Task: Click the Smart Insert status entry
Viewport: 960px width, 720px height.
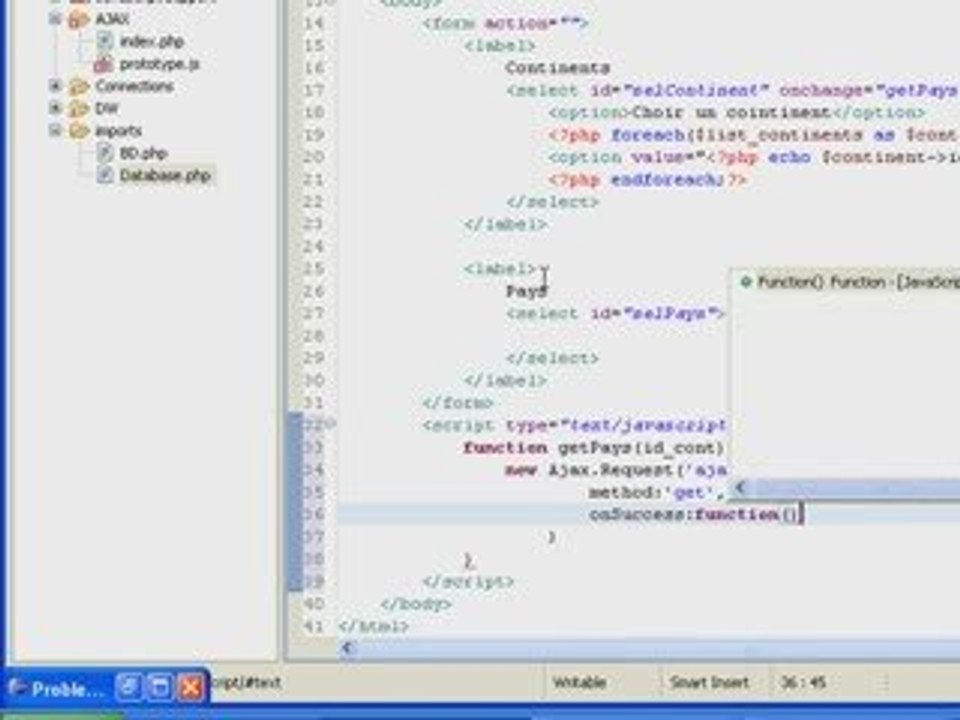Action: 709,682
